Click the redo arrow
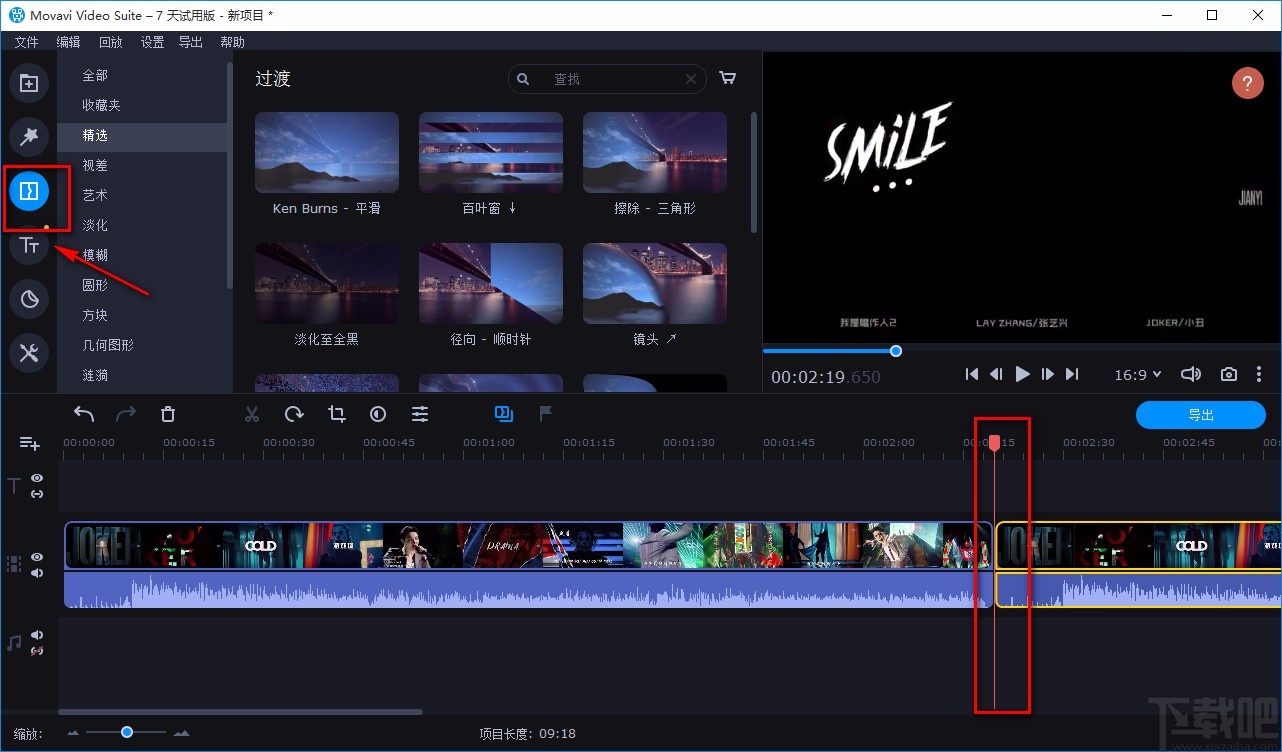This screenshot has width=1282, height=752. click(x=126, y=414)
